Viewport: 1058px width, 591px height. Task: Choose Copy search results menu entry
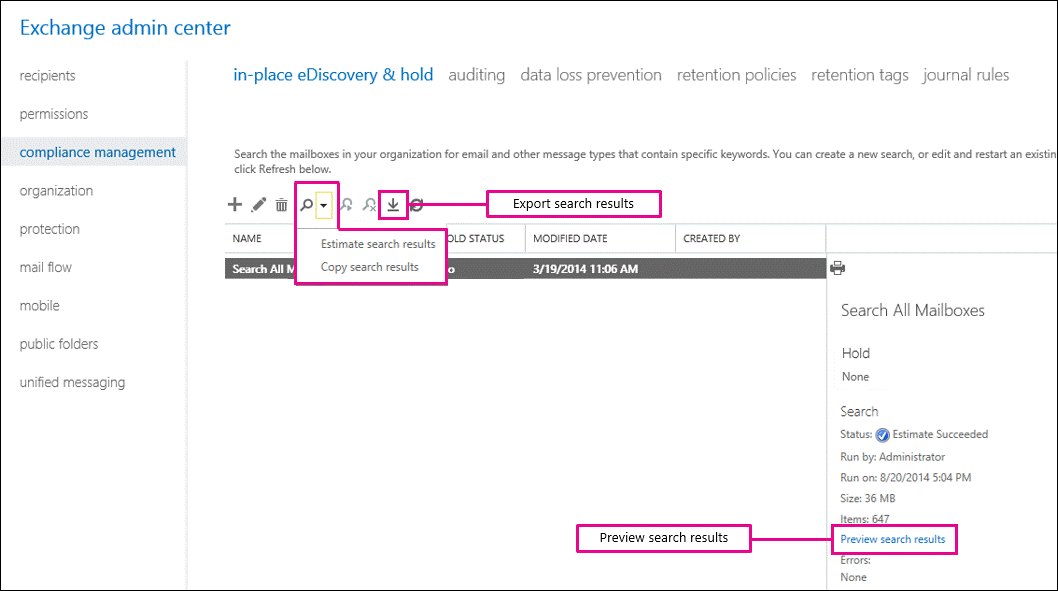click(x=370, y=267)
